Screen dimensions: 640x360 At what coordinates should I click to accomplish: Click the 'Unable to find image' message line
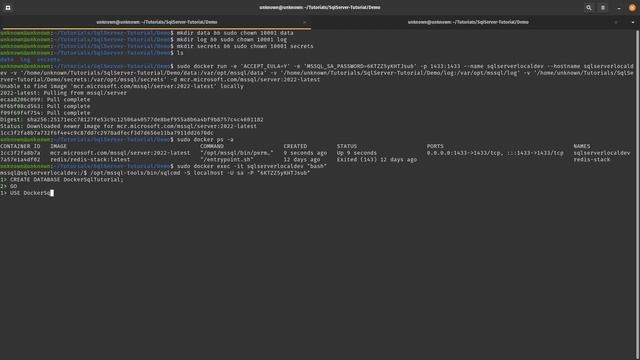tap(122, 86)
